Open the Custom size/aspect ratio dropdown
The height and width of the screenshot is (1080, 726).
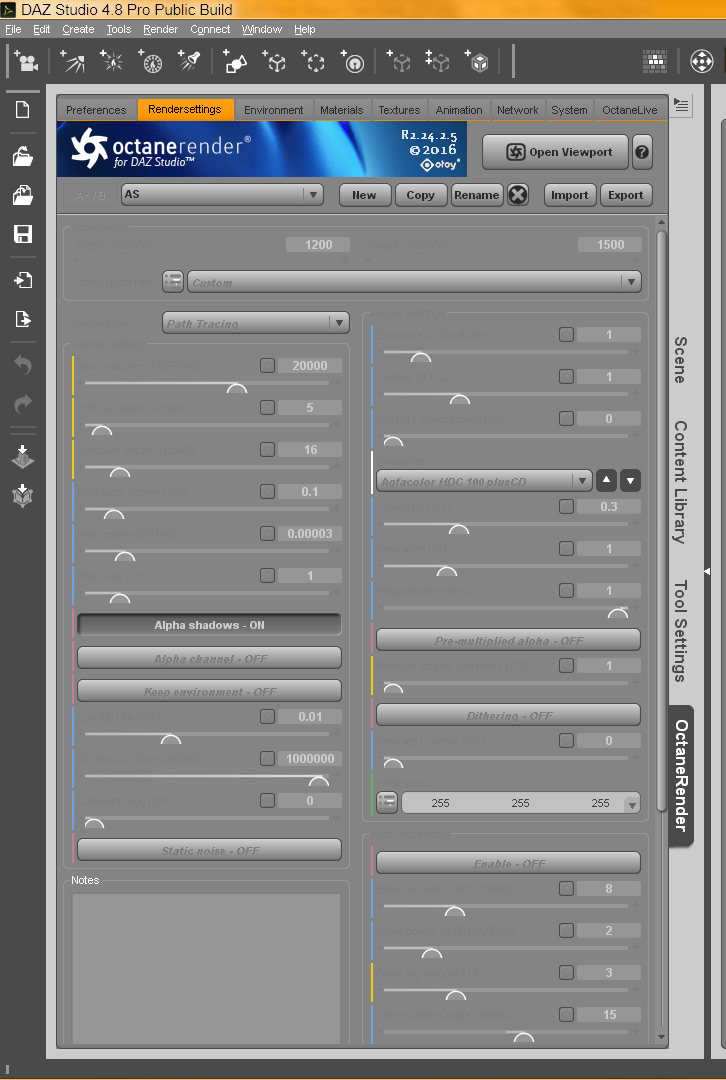click(415, 282)
